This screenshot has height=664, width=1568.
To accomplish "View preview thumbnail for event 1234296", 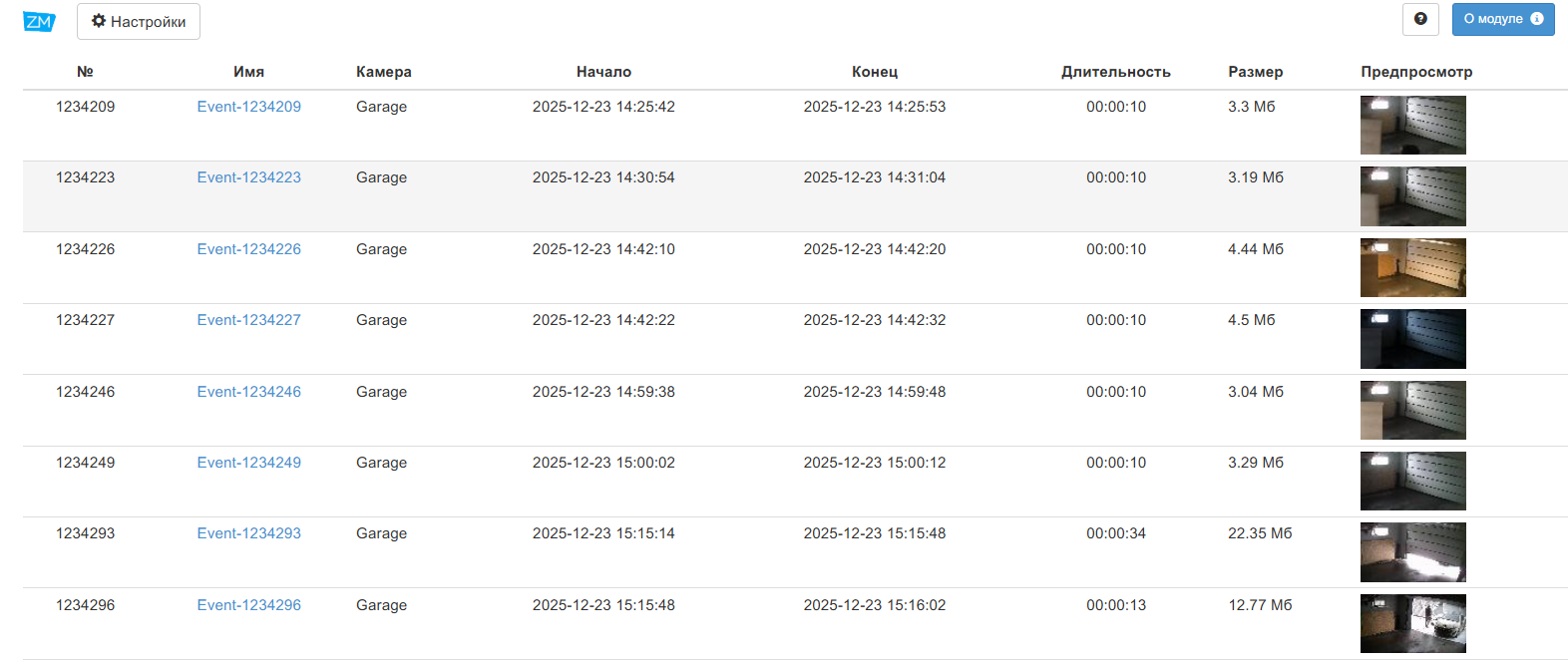I will (x=1412, y=623).
